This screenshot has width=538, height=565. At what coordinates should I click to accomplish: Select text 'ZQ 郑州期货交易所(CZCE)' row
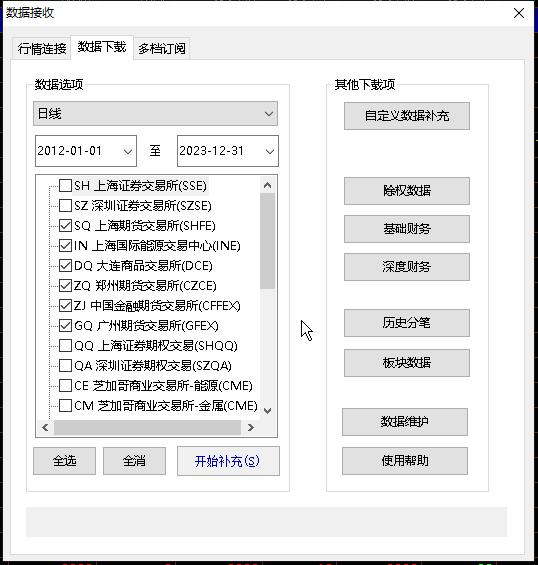[145, 286]
